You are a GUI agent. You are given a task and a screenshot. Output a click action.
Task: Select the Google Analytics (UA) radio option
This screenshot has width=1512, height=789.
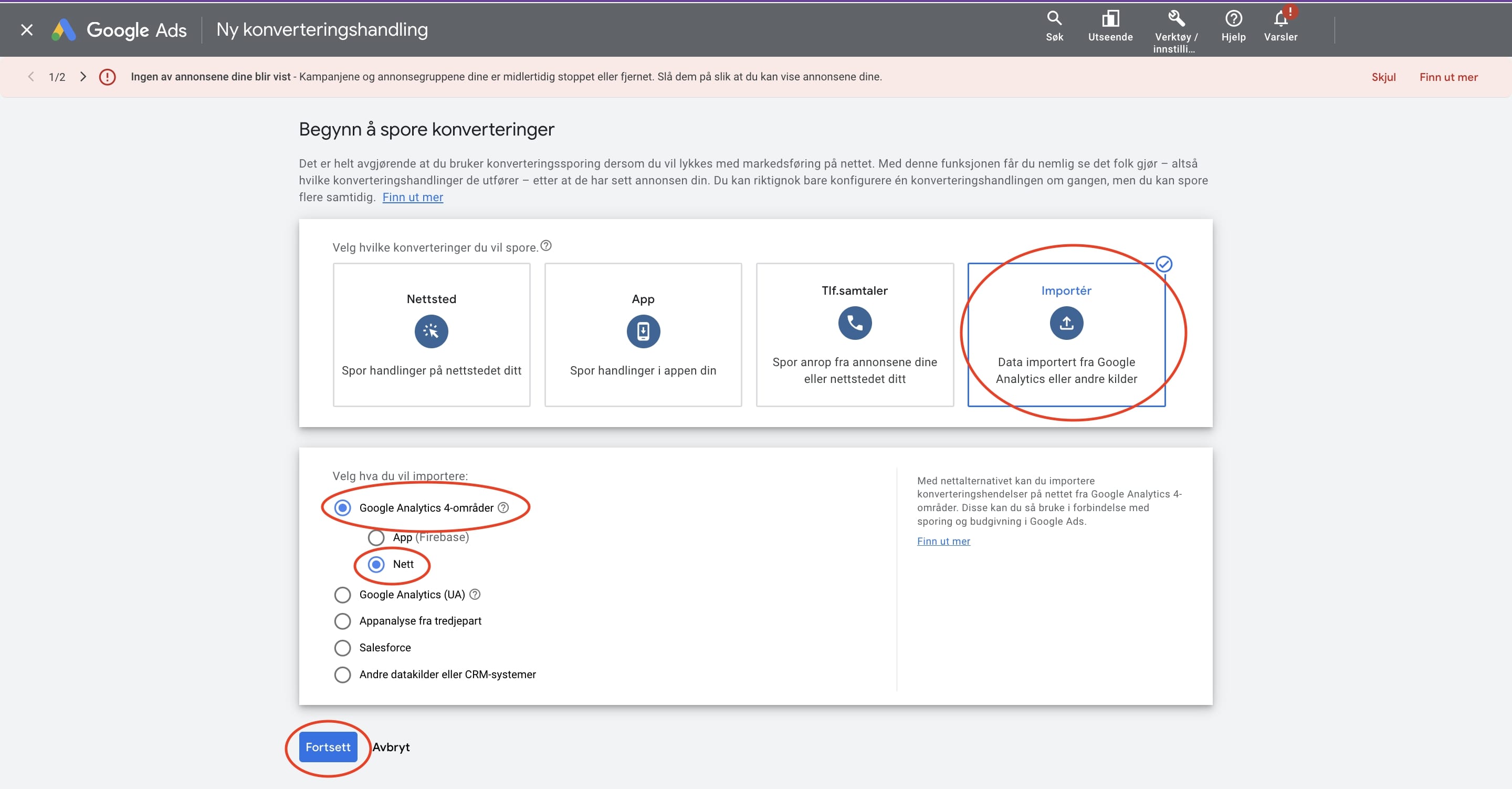tap(342, 595)
